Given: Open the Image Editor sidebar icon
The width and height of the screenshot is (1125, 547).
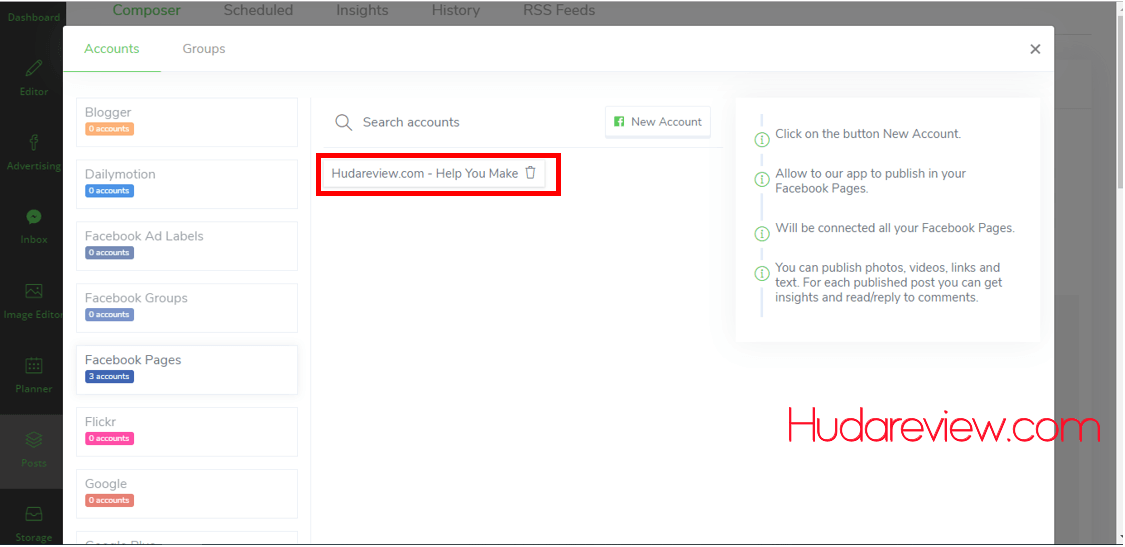Looking at the screenshot, I should (34, 291).
